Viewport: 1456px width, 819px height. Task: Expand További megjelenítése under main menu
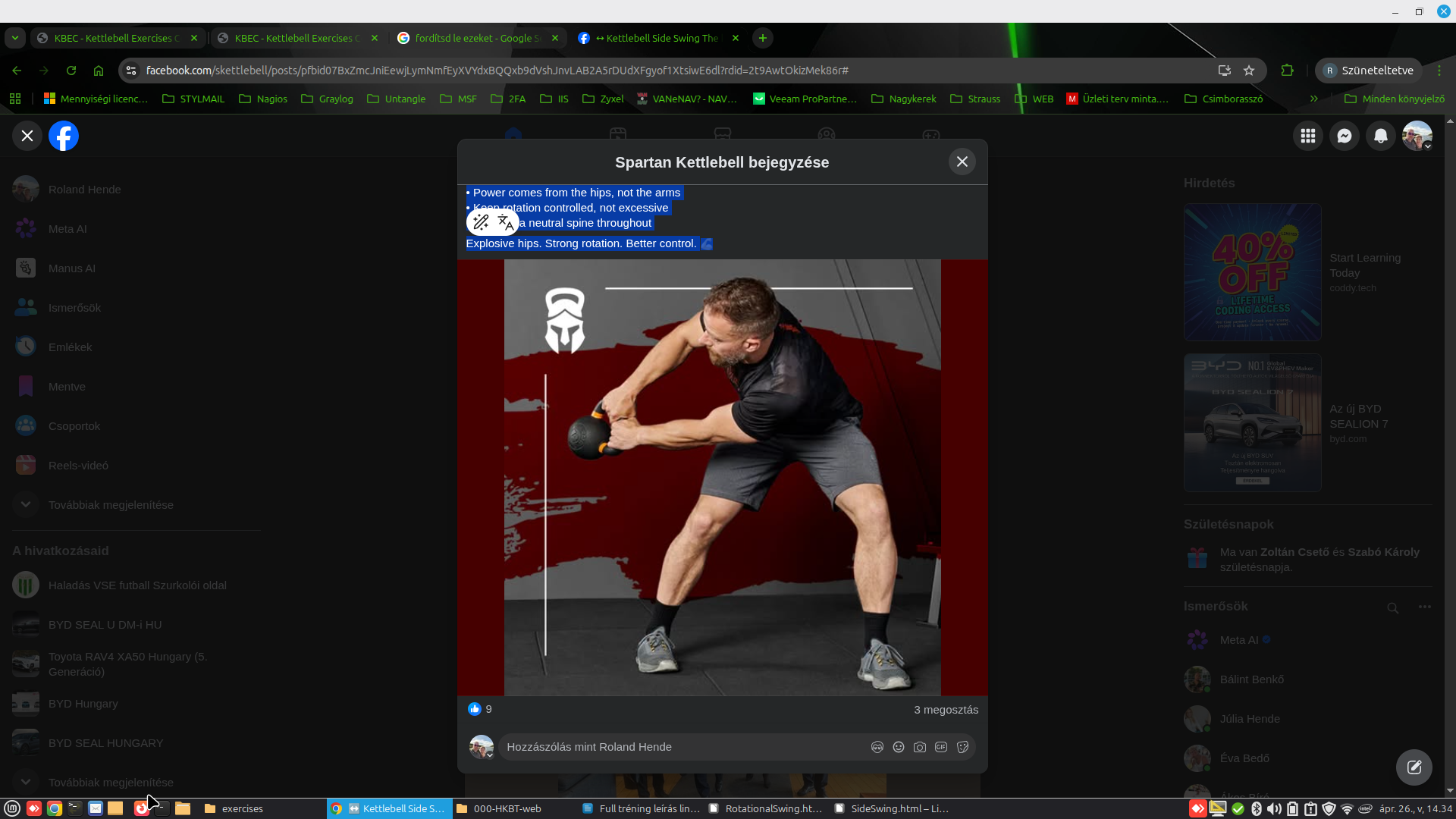pos(111,505)
